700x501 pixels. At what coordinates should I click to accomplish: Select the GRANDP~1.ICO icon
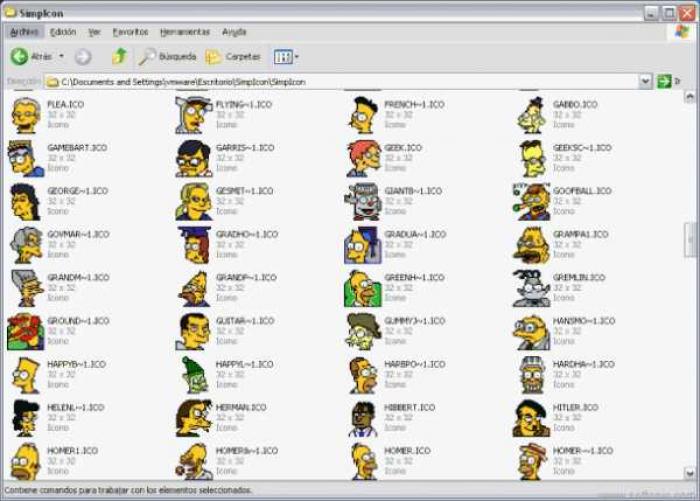194,288
